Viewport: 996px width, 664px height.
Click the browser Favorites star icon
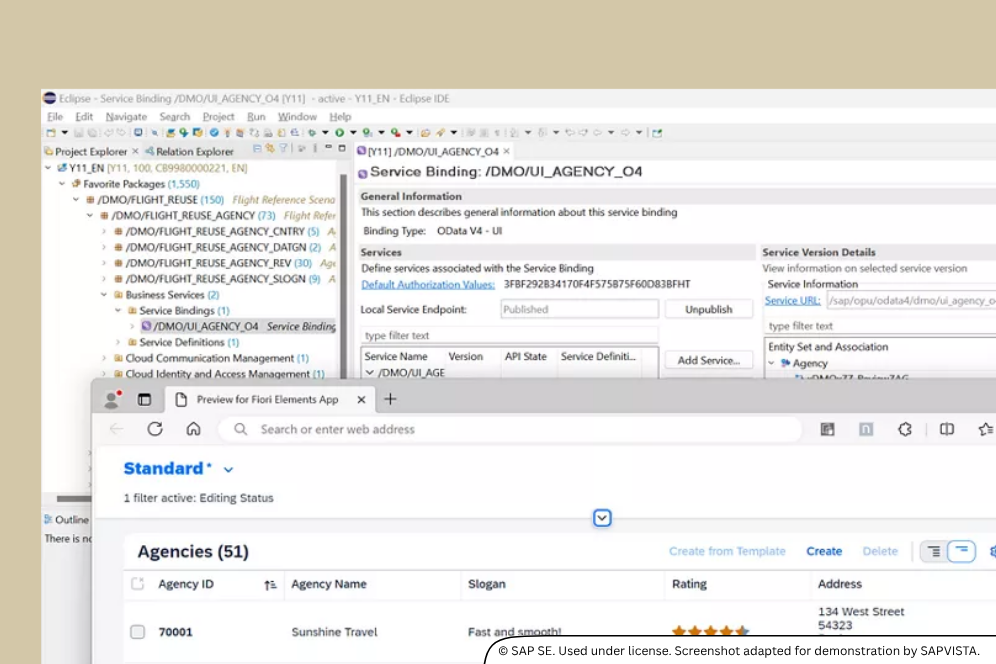coord(986,430)
